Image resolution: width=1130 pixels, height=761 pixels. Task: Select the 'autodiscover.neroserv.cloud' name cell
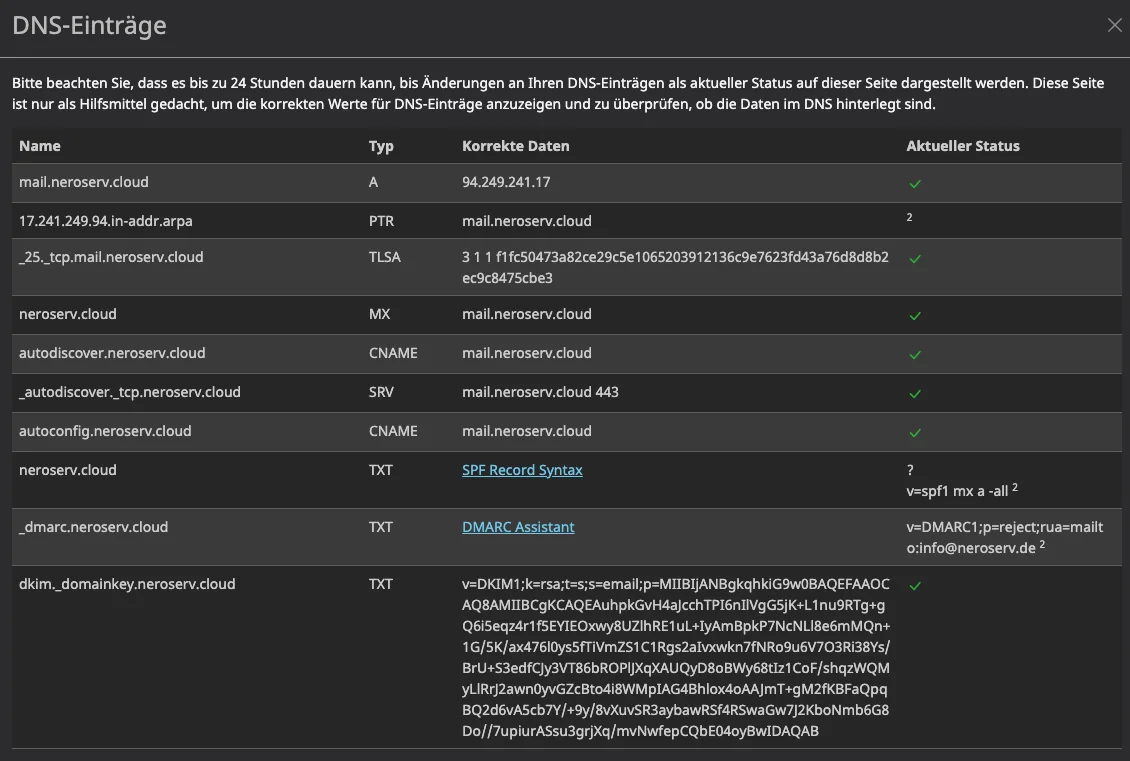pos(112,353)
